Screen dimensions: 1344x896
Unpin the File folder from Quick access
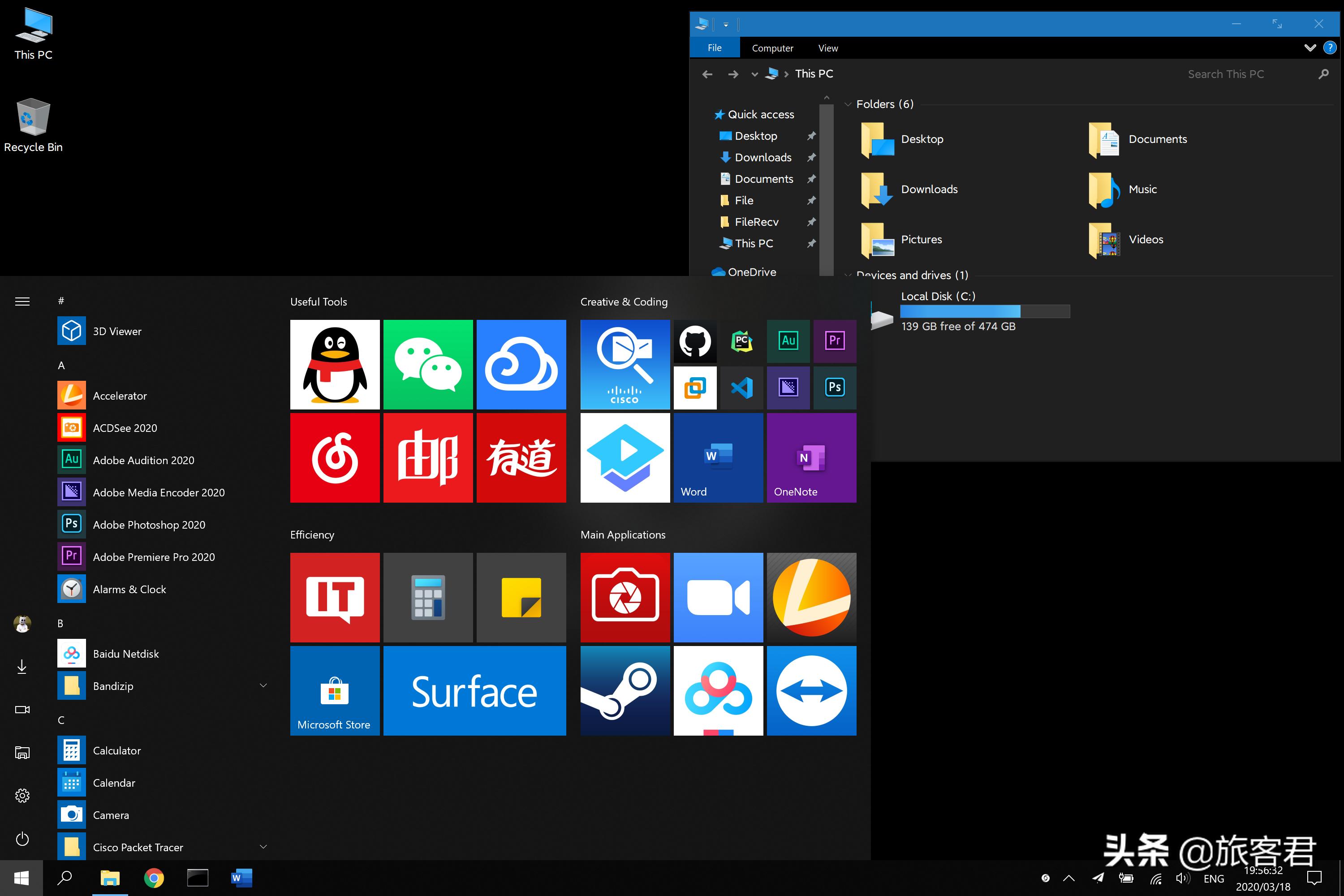811,200
